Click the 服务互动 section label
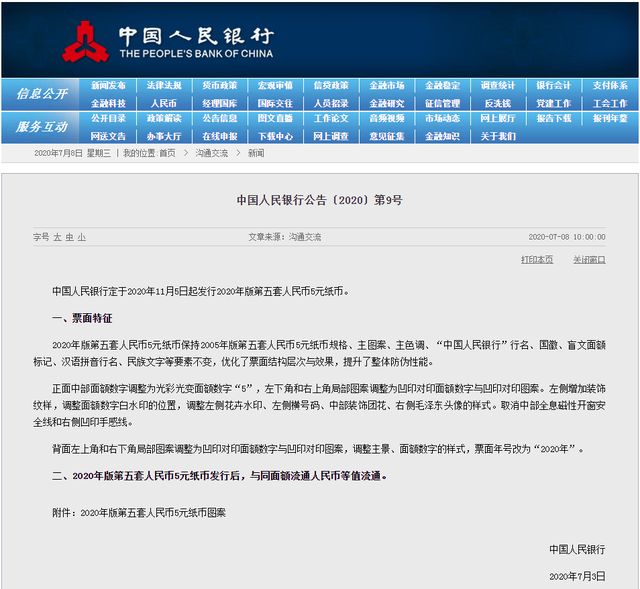The image size is (640, 589). 41,127
